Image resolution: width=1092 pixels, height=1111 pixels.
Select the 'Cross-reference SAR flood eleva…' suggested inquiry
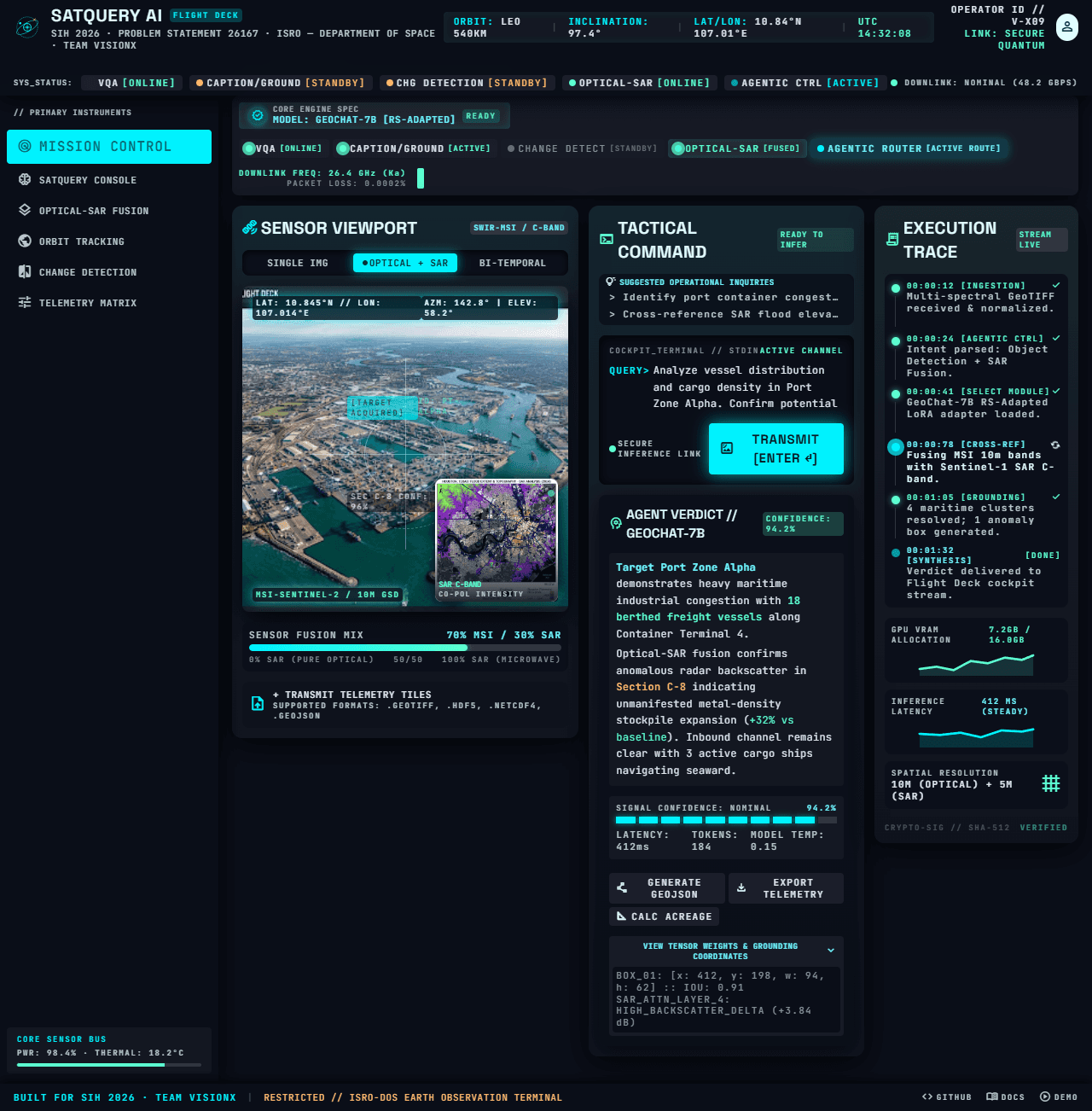[x=726, y=315]
